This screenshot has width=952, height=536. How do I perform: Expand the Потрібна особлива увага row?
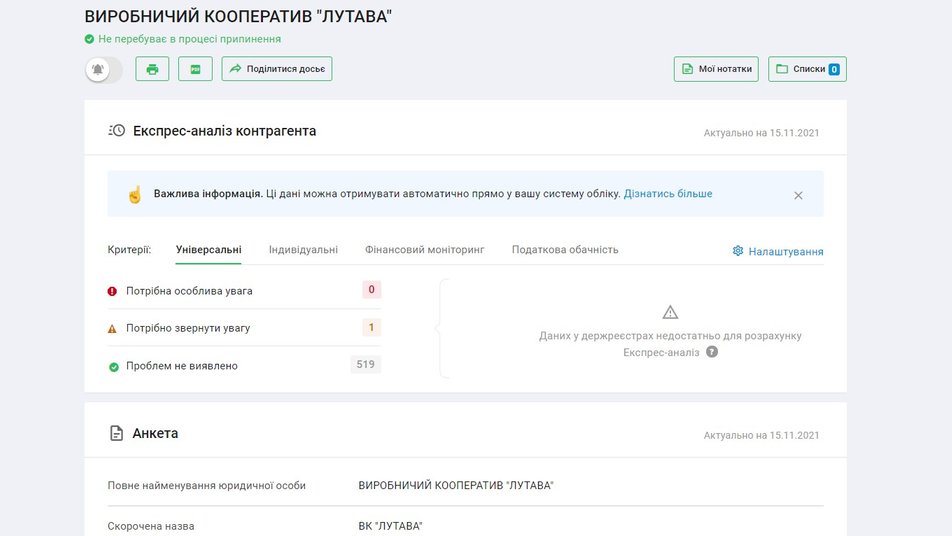pos(189,291)
